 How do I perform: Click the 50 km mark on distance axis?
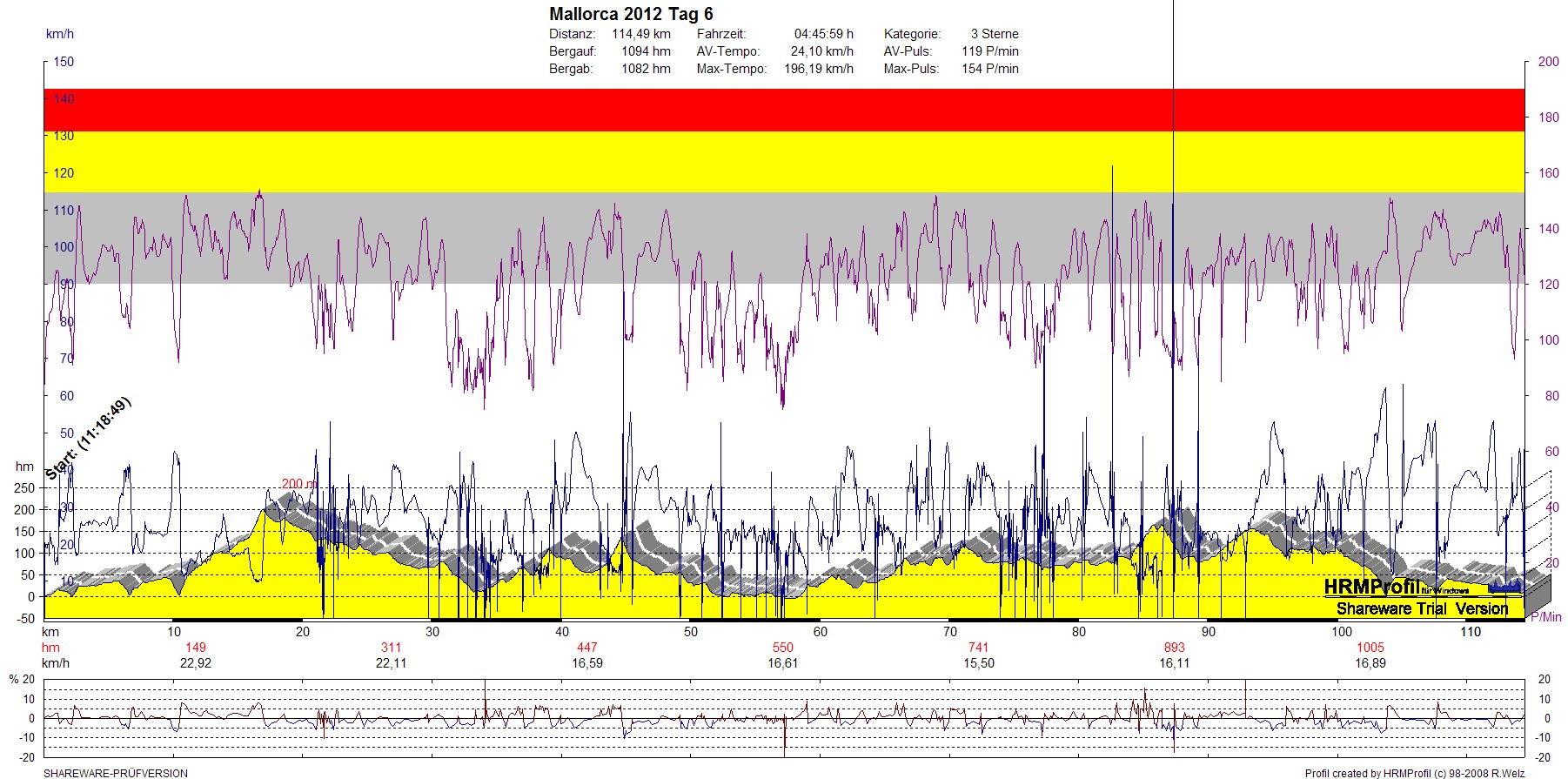[x=691, y=632]
